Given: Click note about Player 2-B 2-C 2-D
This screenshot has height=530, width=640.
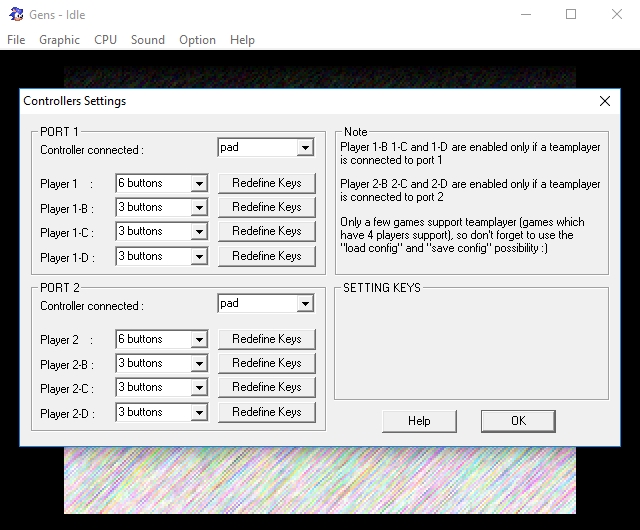Looking at the screenshot, I should click(470, 190).
